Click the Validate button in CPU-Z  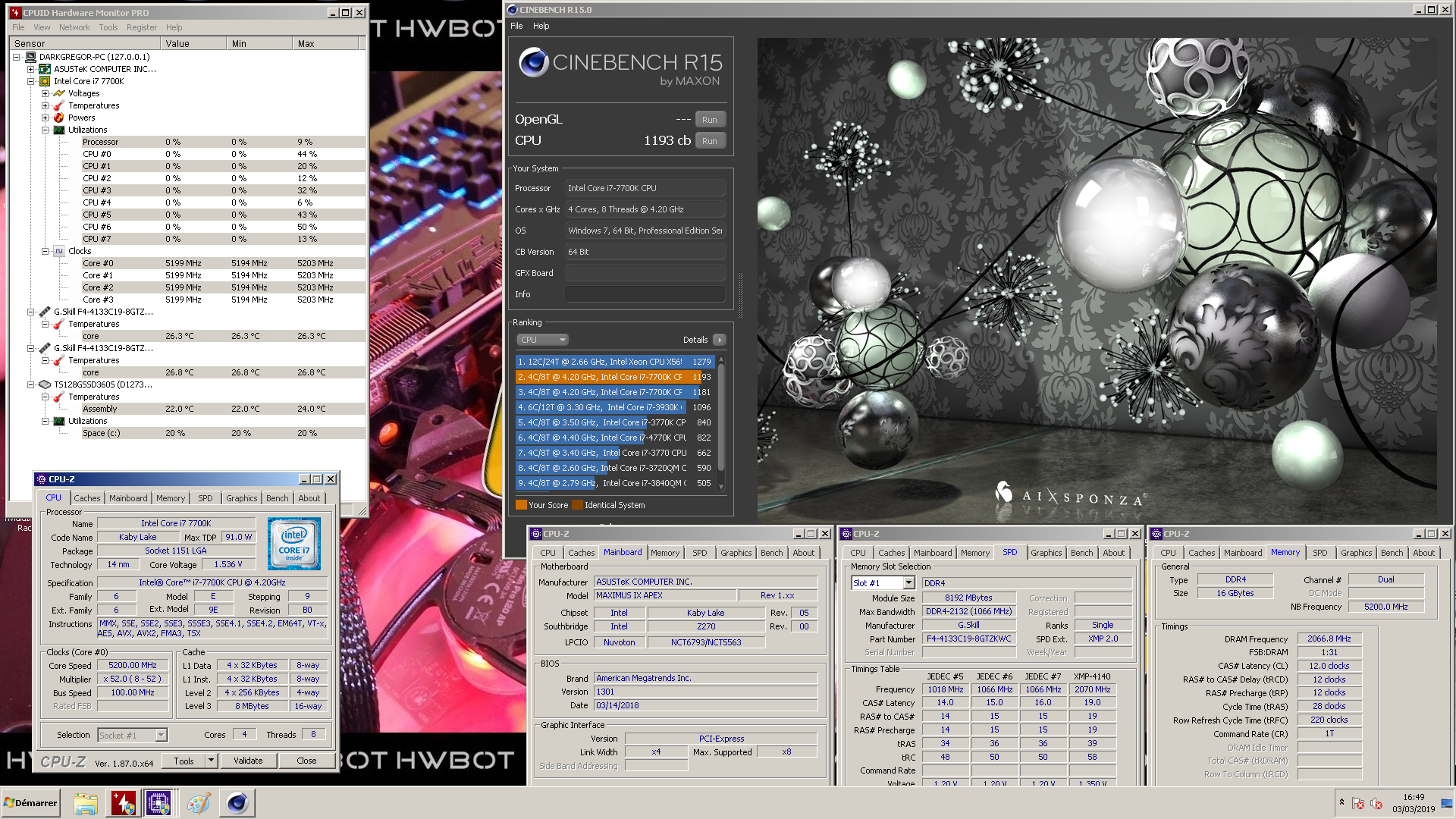point(248,761)
